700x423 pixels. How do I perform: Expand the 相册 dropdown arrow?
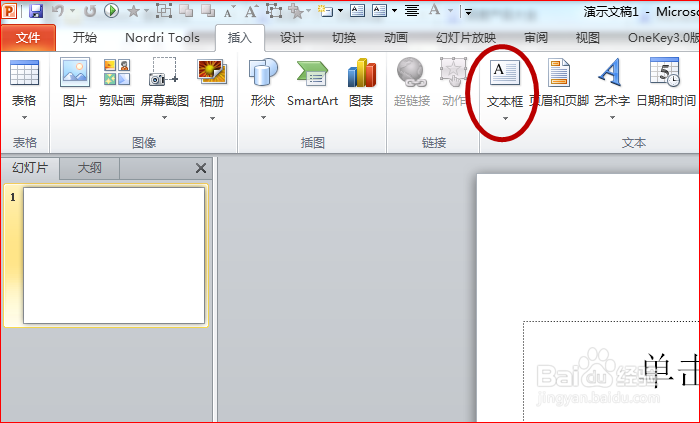point(212,119)
